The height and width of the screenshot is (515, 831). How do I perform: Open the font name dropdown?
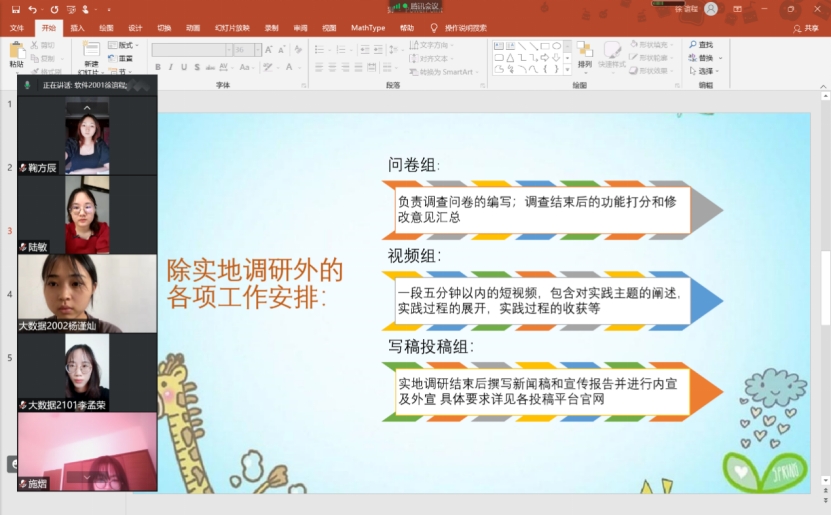(229, 50)
